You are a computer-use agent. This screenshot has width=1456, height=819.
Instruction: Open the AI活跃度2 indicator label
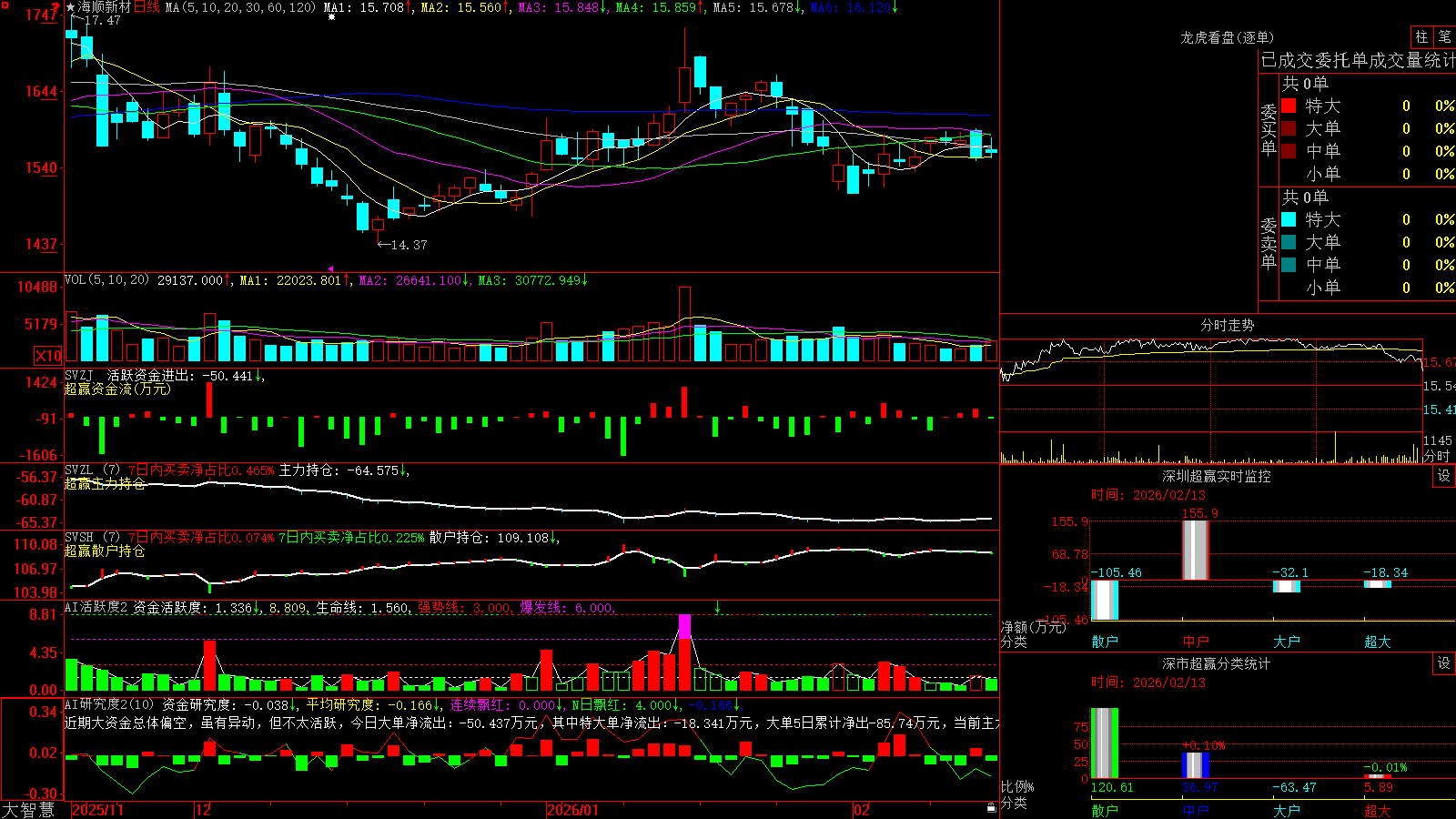(96, 607)
